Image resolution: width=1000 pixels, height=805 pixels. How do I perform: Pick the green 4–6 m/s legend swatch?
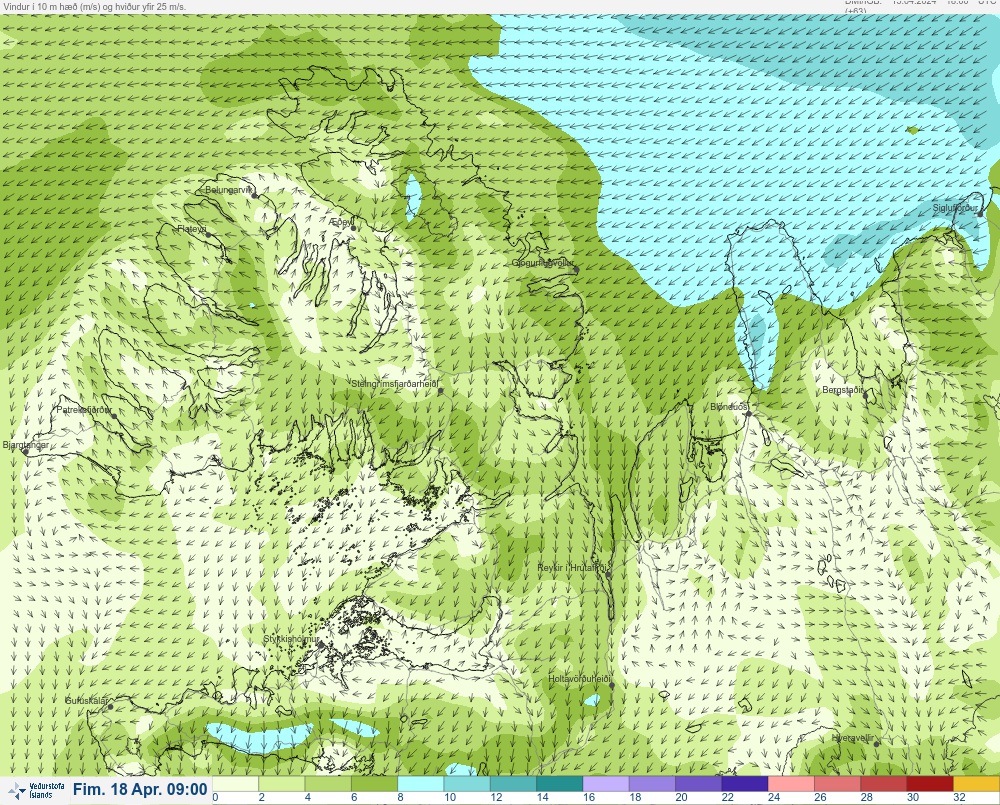pos(328,783)
